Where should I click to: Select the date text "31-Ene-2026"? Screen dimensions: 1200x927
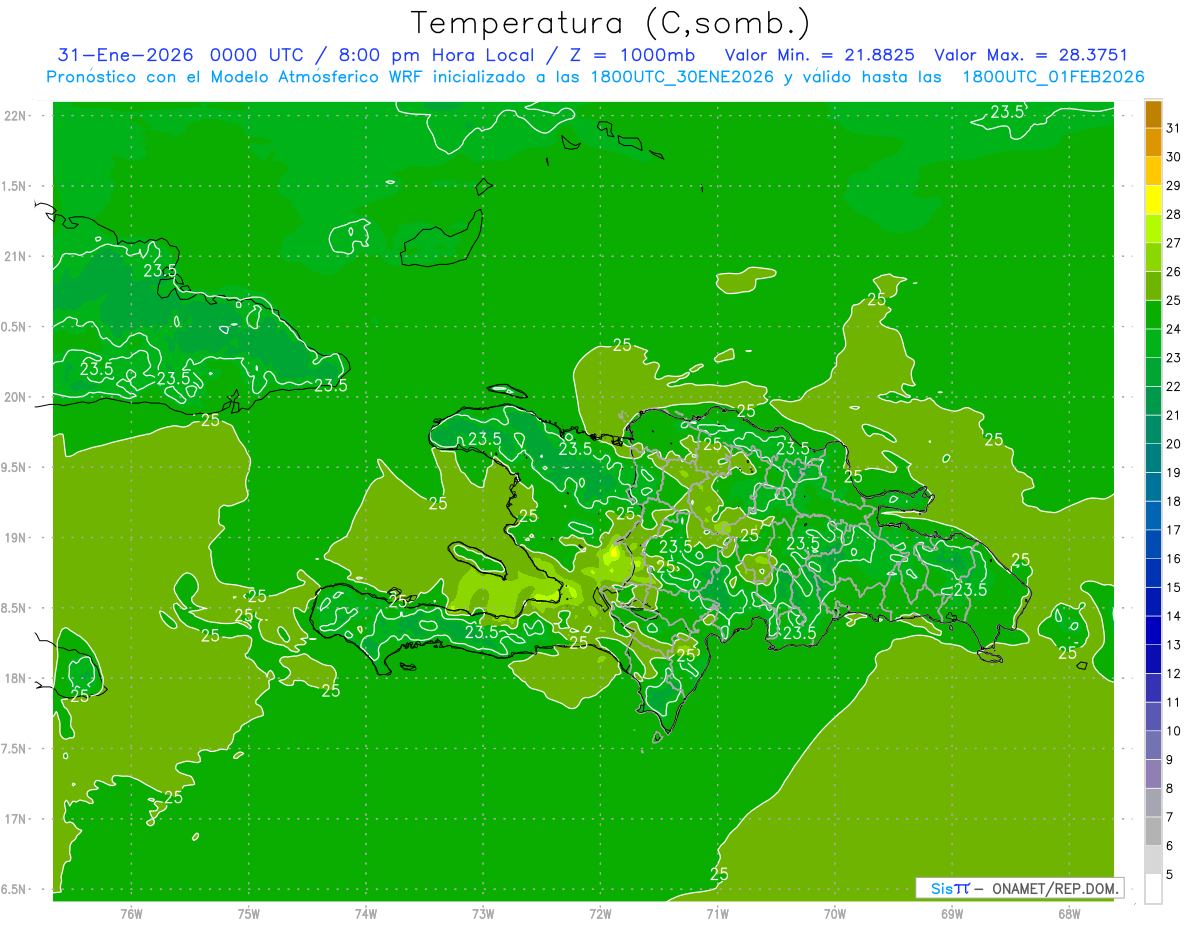click(126, 55)
